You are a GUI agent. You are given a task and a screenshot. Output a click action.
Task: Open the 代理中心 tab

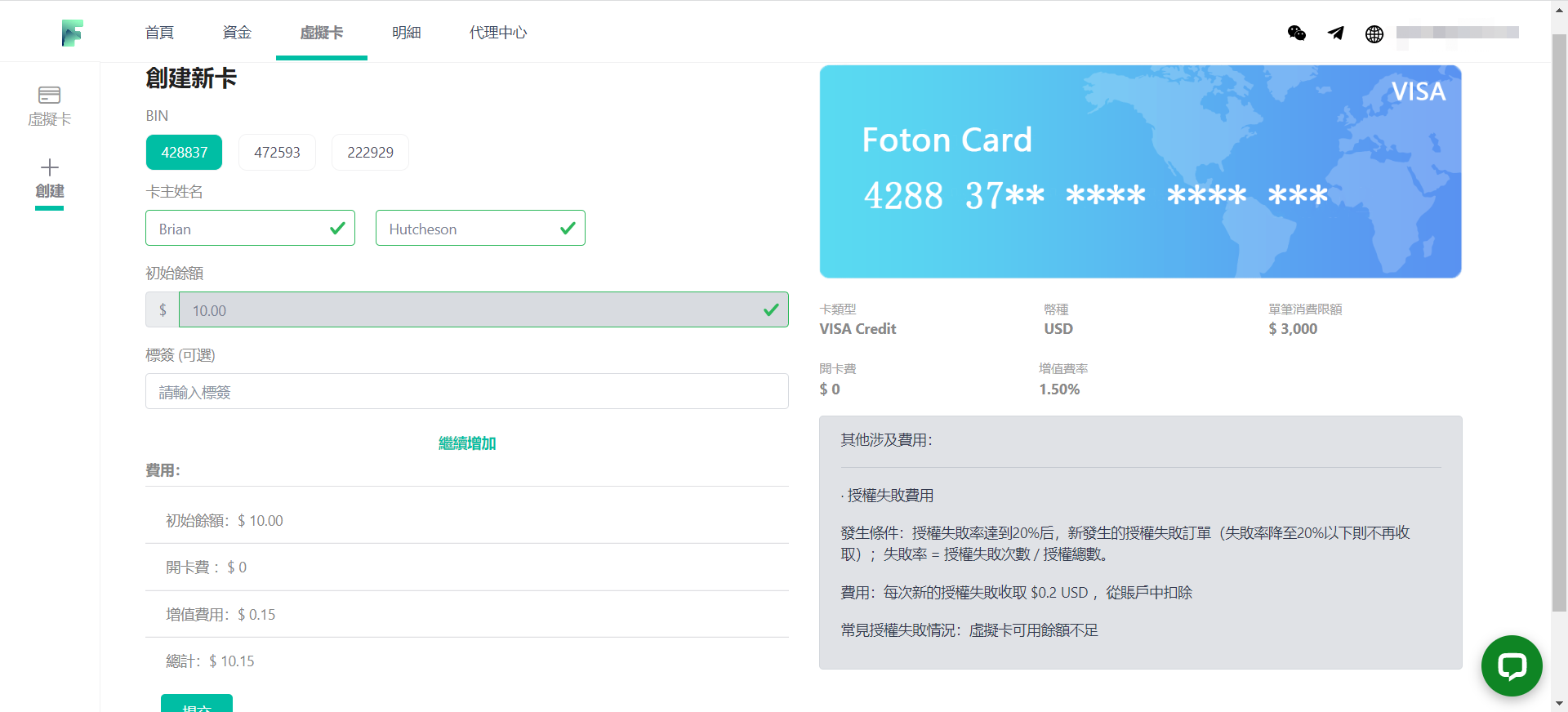point(498,33)
